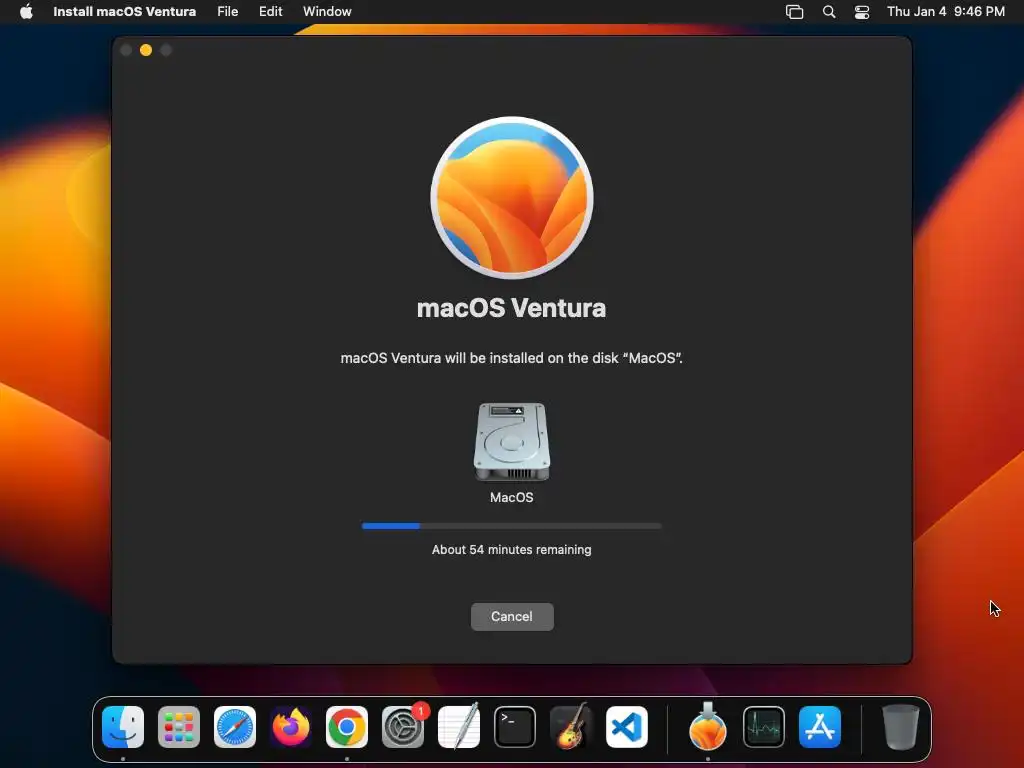Open Launchpad from the Dock
Screen dimensions: 1024x768
[179, 727]
